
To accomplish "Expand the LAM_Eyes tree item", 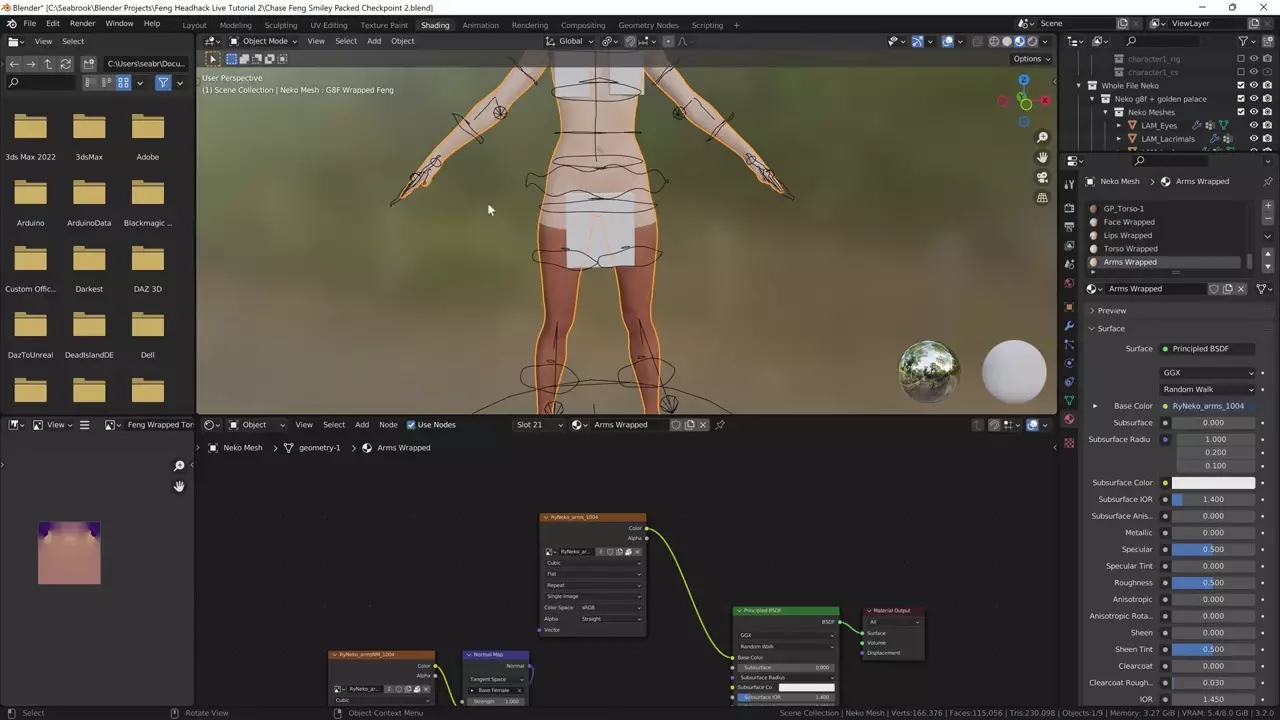I will point(1119,125).
